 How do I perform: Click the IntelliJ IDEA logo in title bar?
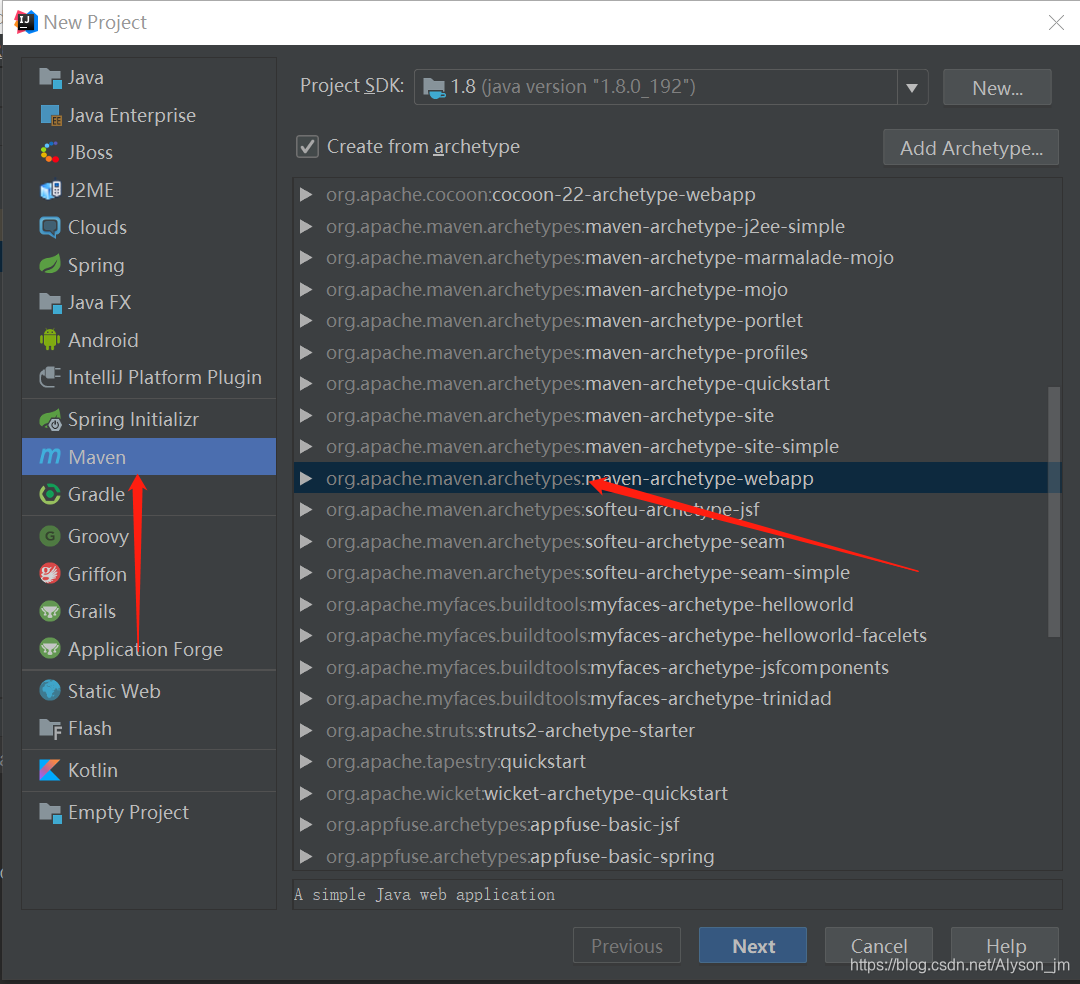pos(25,22)
